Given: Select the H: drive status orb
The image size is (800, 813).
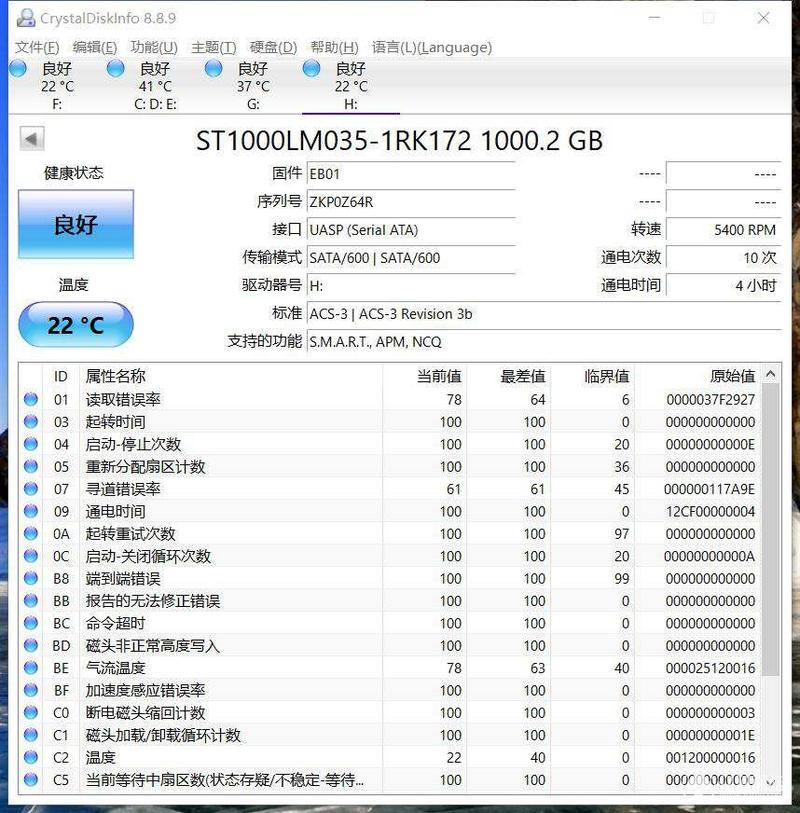Looking at the screenshot, I should coord(312,68).
